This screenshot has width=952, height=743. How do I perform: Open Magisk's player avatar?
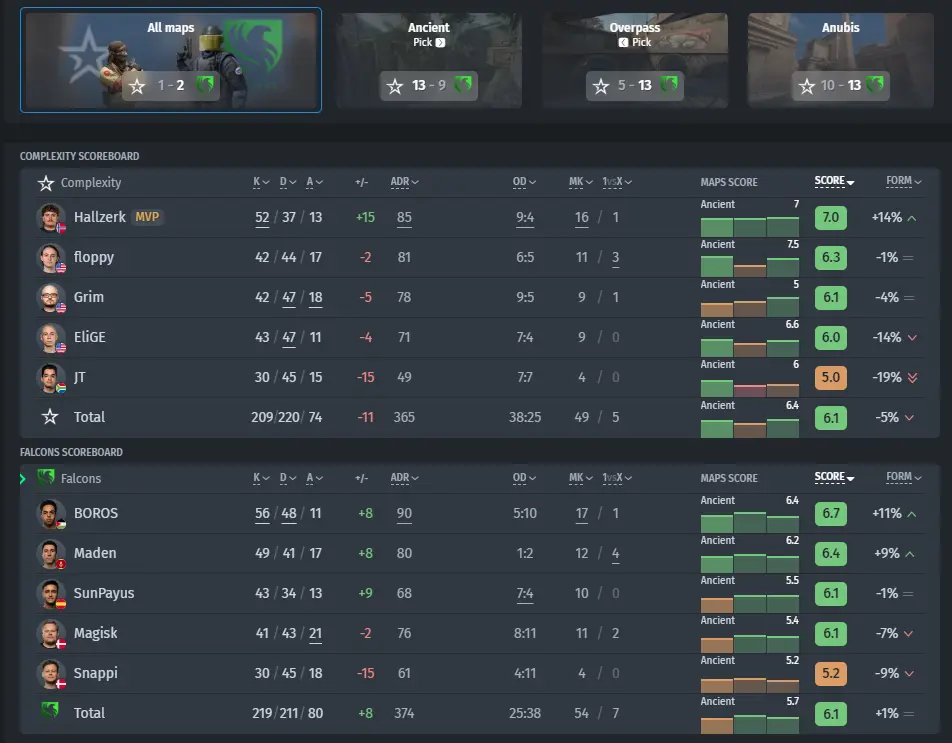click(x=50, y=634)
